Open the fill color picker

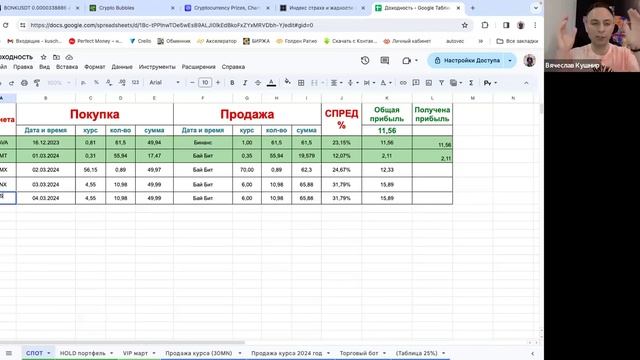coord(287,82)
